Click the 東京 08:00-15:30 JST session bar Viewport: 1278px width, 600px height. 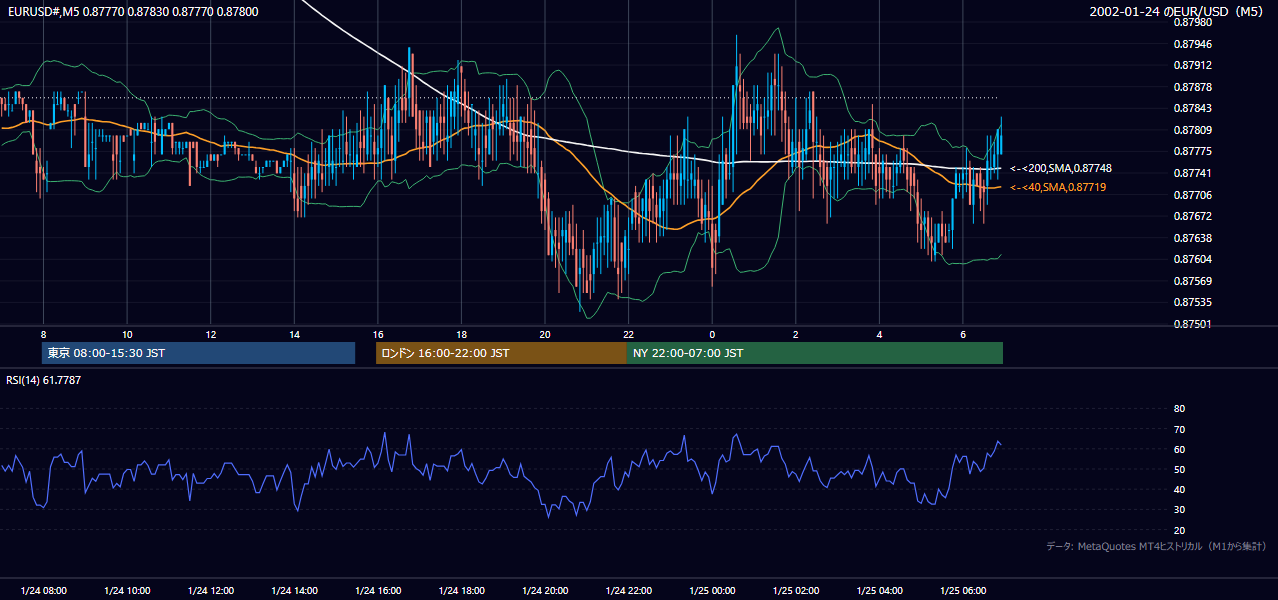coord(199,353)
